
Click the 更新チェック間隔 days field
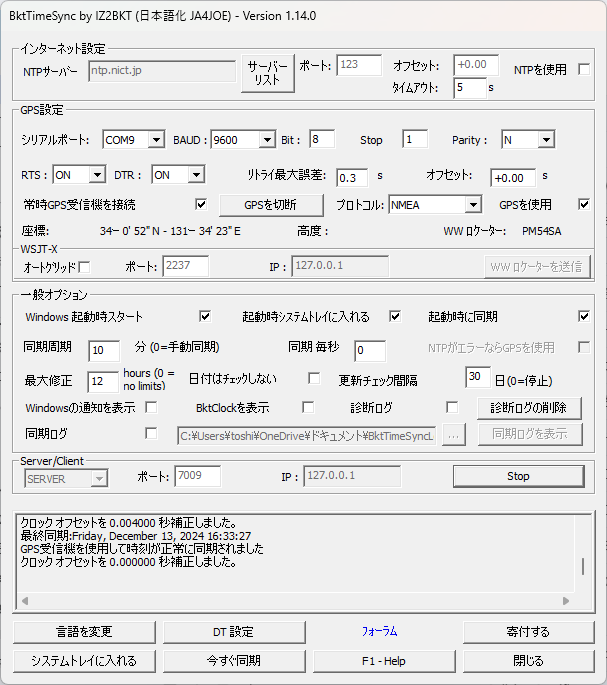[x=478, y=377]
